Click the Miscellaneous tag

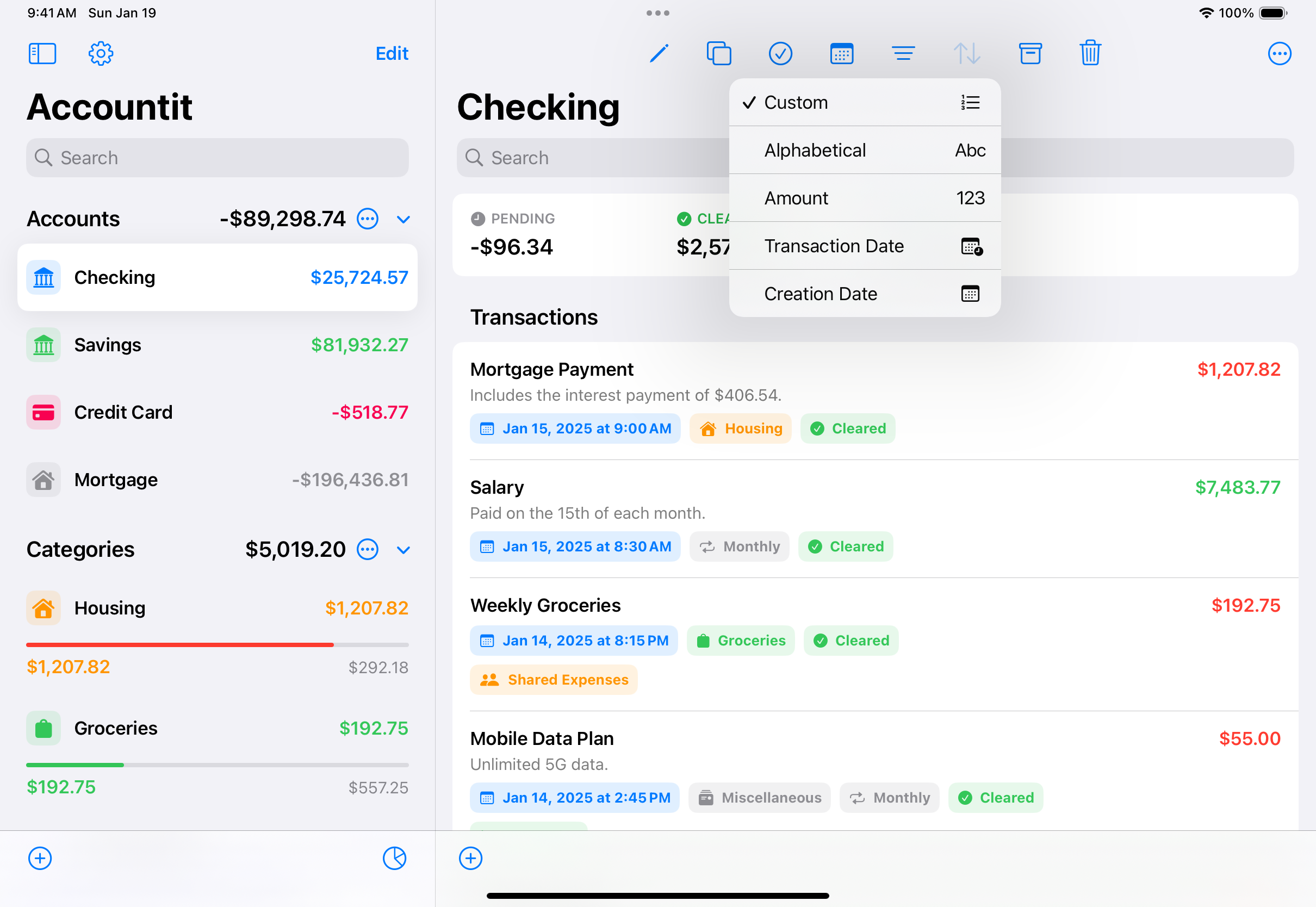click(760, 798)
